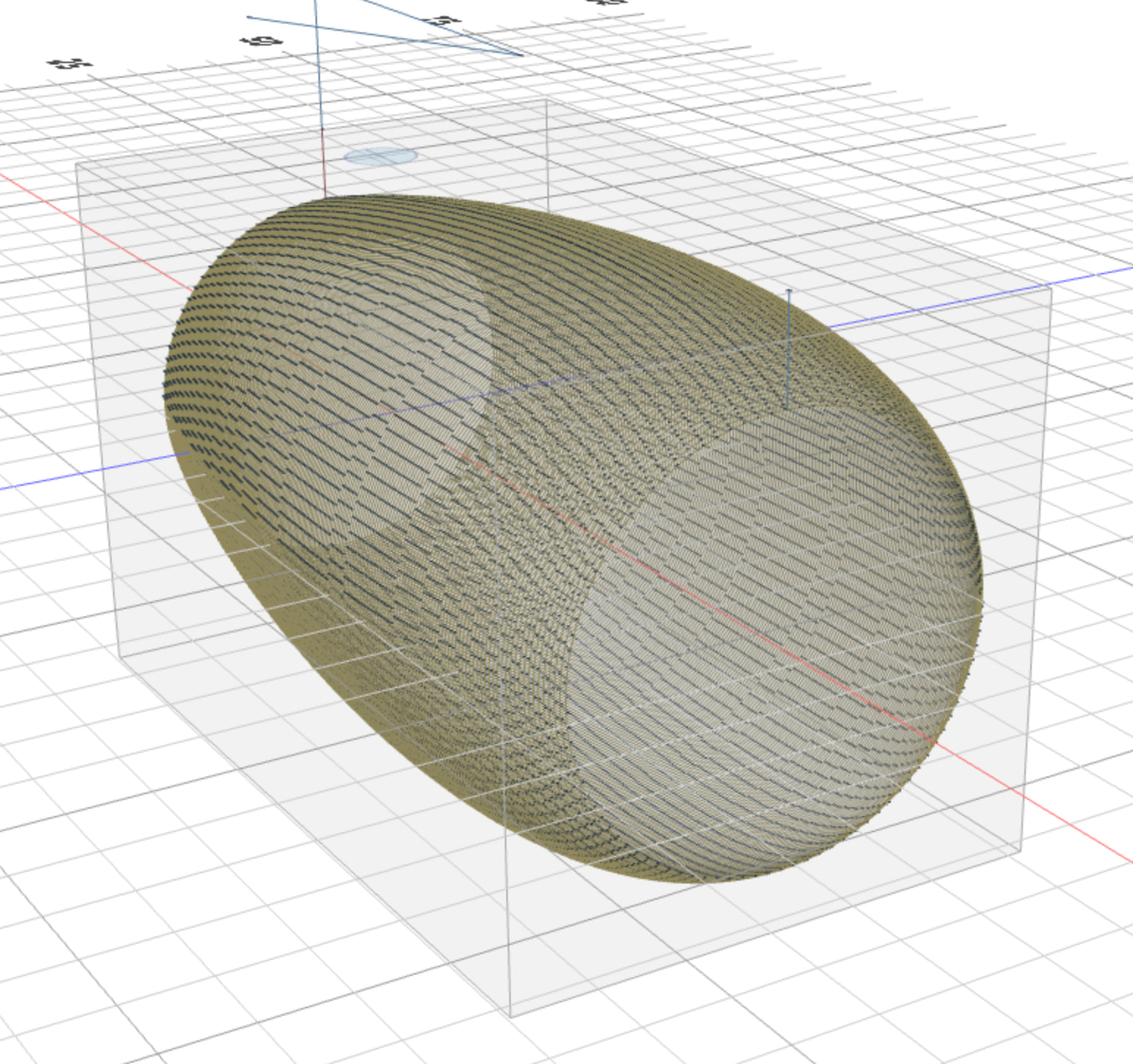Click the bounding box upper right corner
This screenshot has width=1133, height=1064.
coord(1051,288)
